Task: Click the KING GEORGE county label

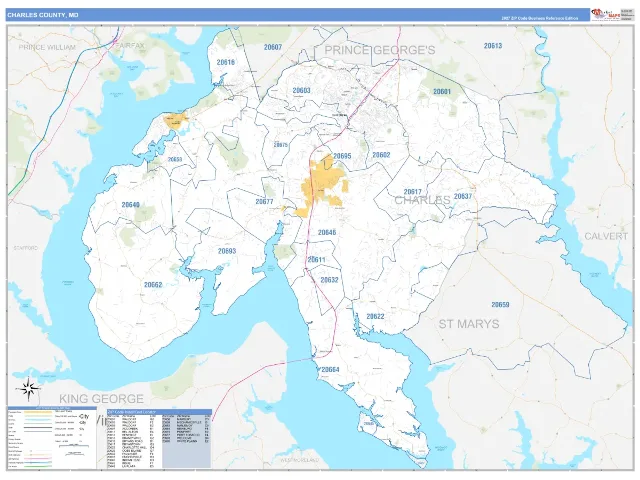Action: (102, 399)
